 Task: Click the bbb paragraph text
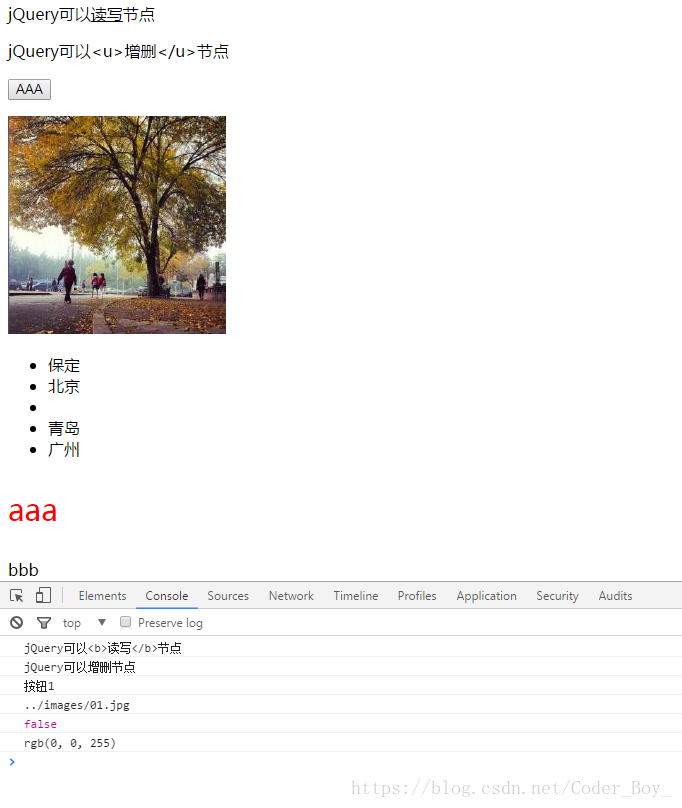(x=23, y=570)
